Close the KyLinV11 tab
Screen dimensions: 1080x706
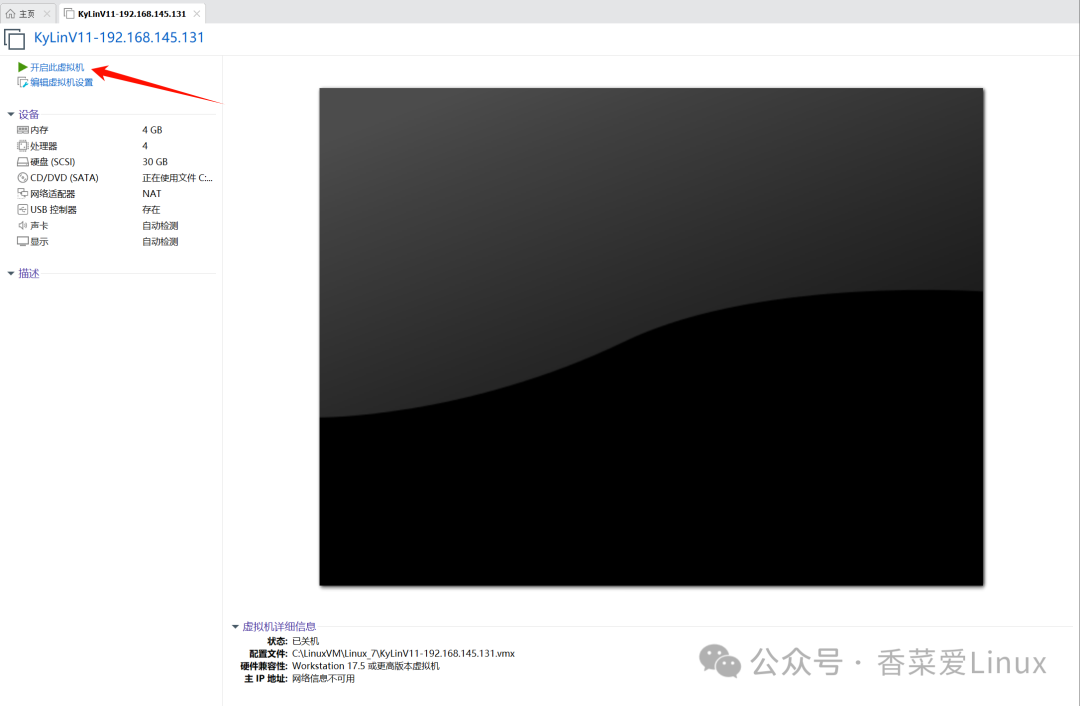[x=197, y=14]
